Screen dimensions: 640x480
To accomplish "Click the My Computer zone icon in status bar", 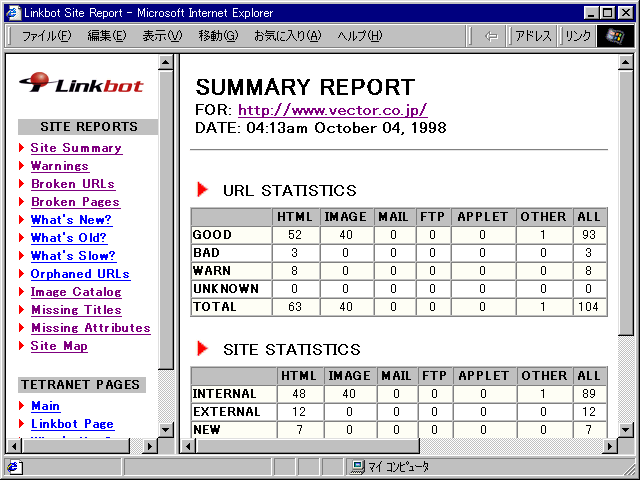I will coord(358,467).
